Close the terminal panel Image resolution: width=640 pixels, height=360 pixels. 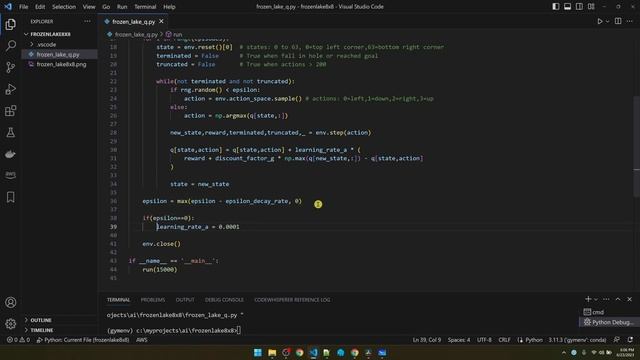point(630,299)
